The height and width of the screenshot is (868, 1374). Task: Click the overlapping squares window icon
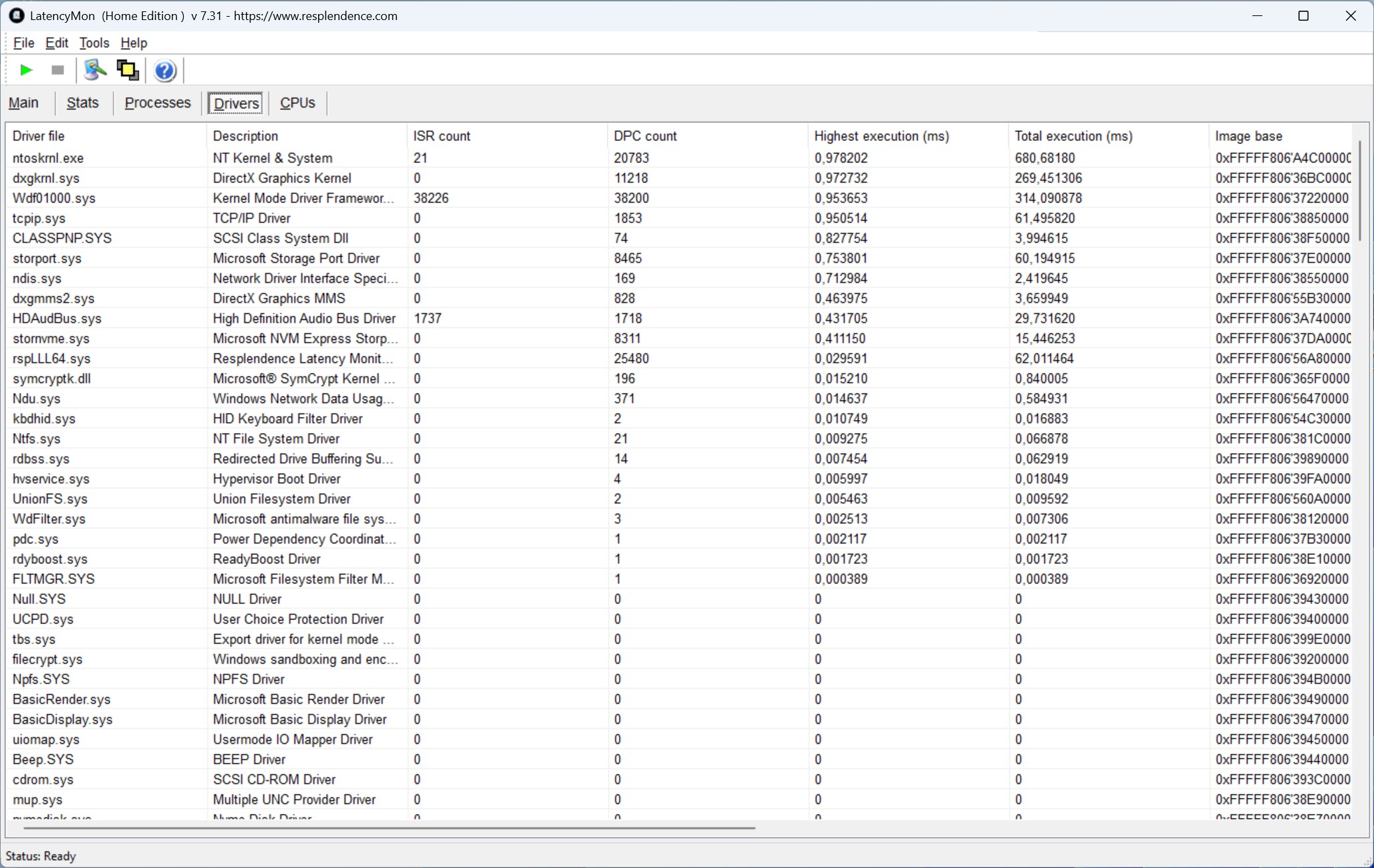pyautogui.click(x=128, y=70)
